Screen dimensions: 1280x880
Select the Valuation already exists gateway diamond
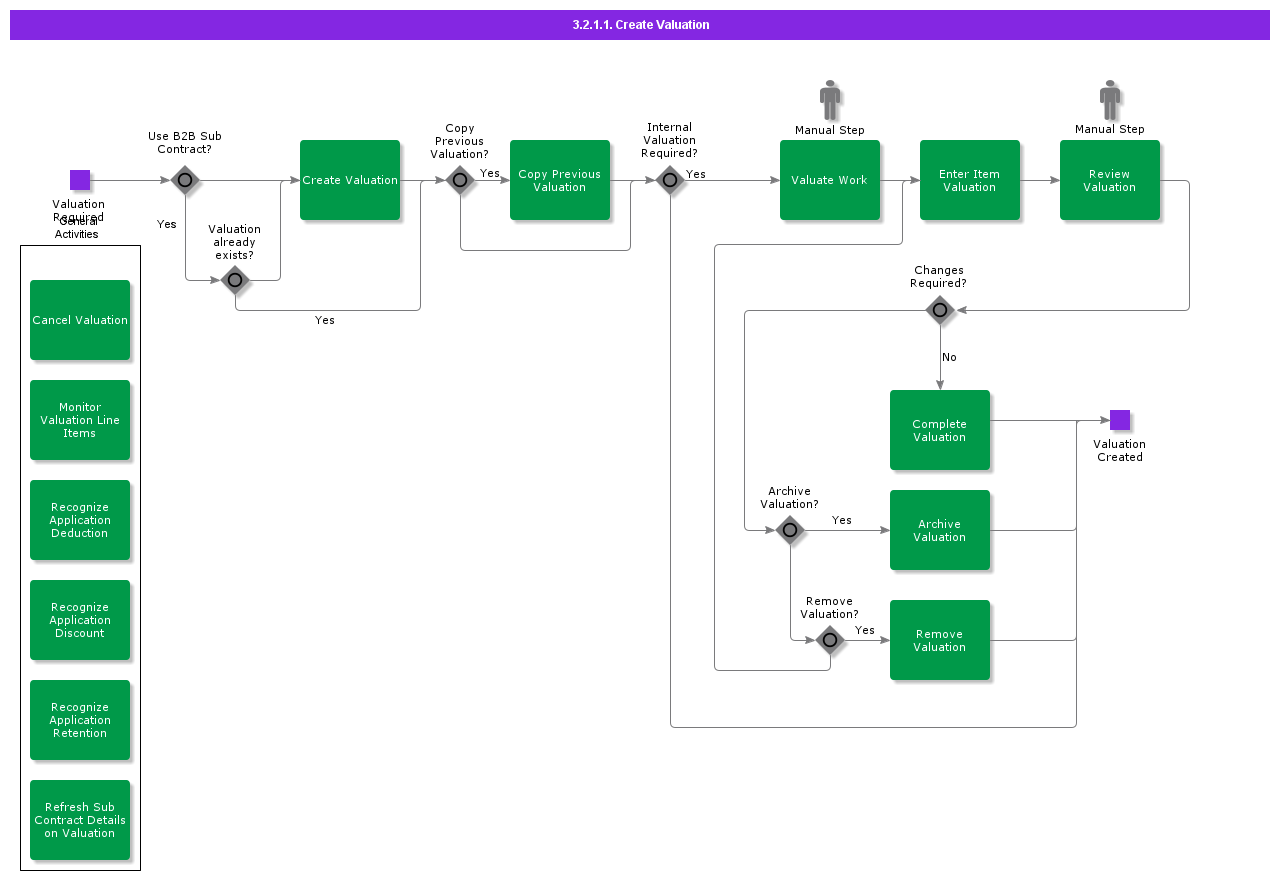(235, 280)
